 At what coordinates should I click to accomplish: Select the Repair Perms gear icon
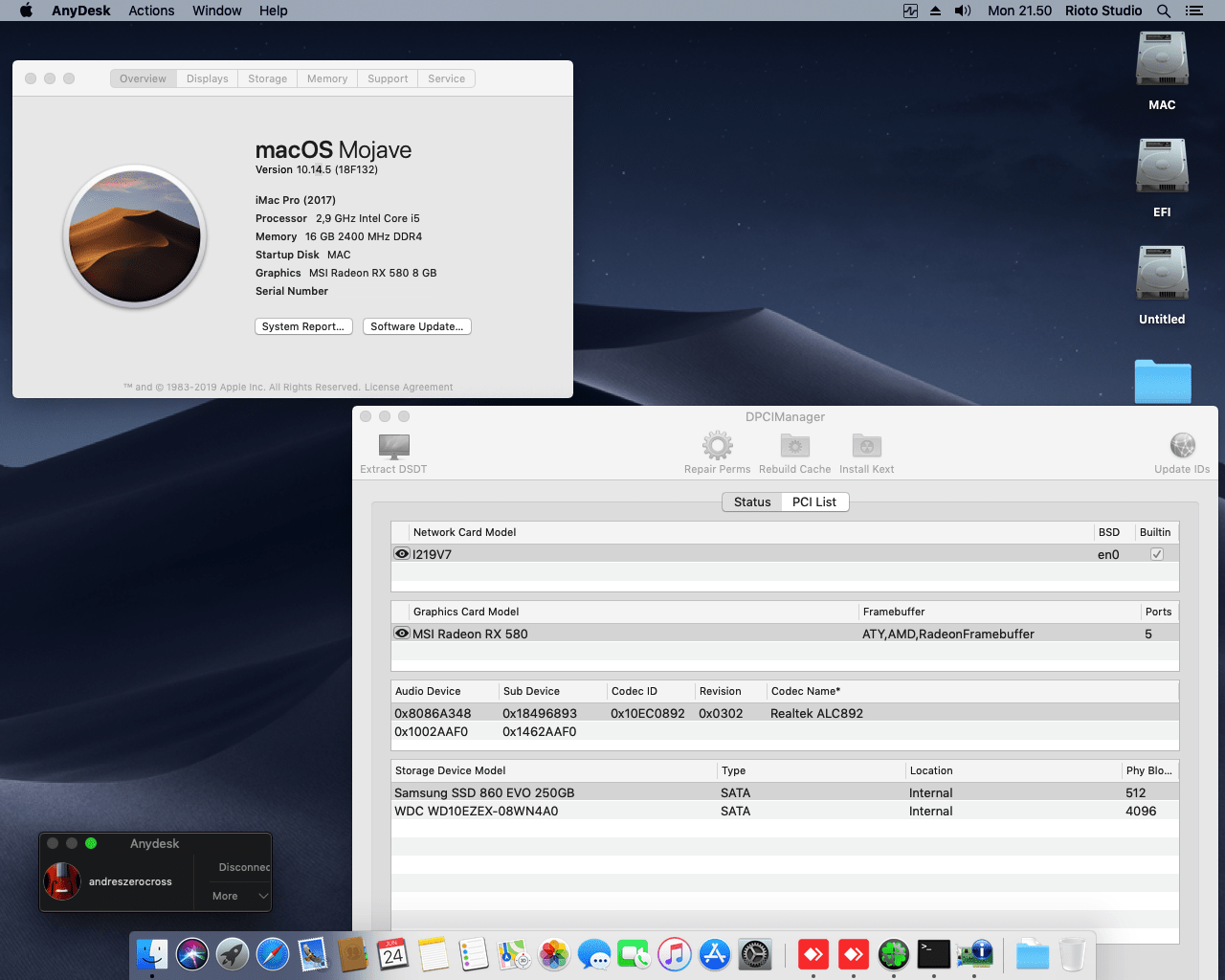tap(716, 446)
